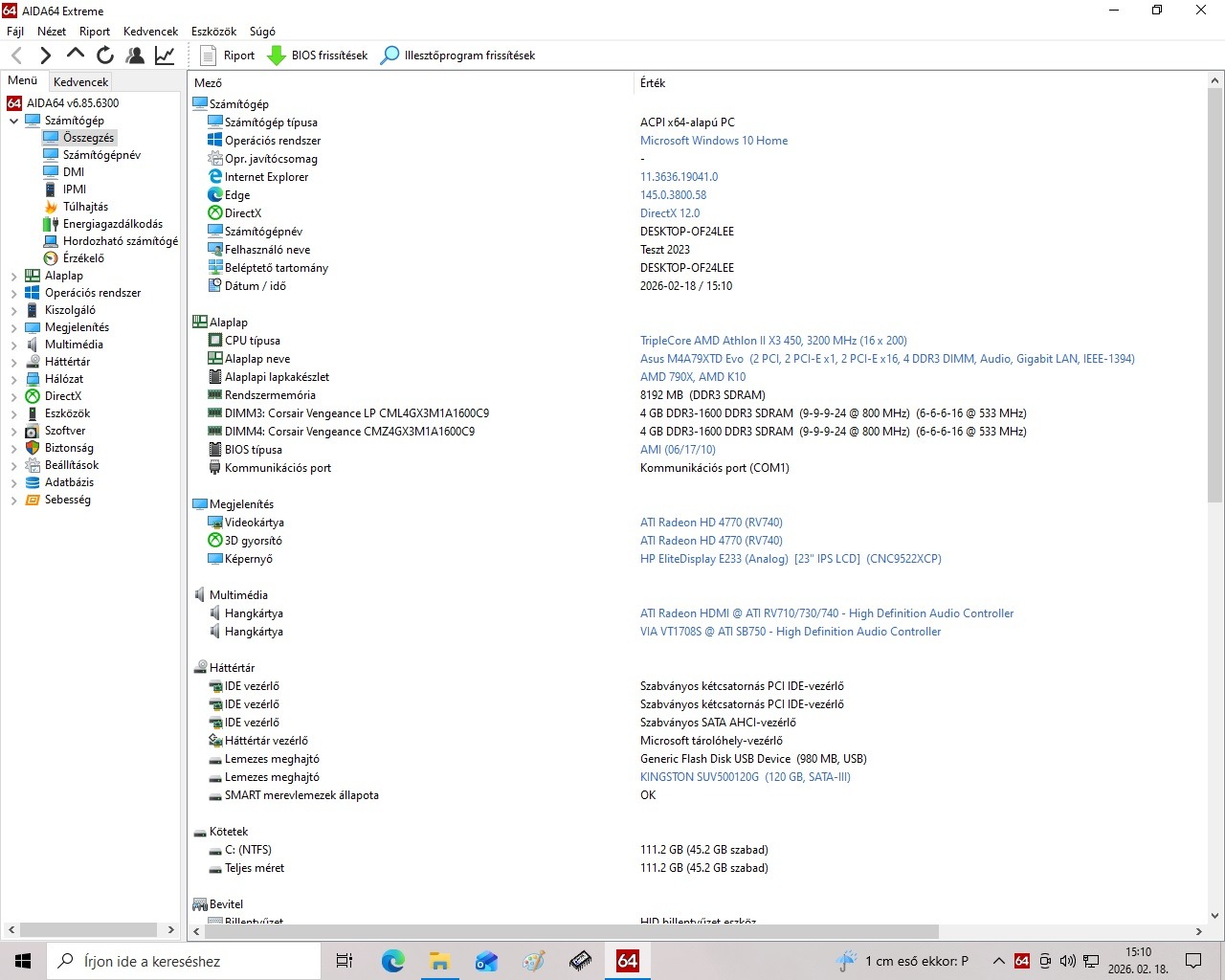Switch to the Kedvencek tab in sidebar
This screenshot has width=1225, height=980.
(x=81, y=82)
